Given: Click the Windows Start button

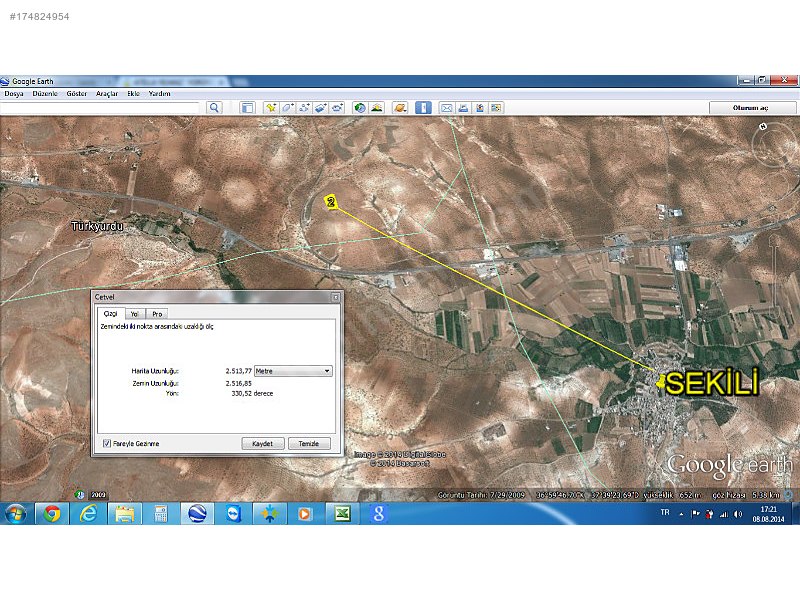Looking at the screenshot, I should coord(16,514).
